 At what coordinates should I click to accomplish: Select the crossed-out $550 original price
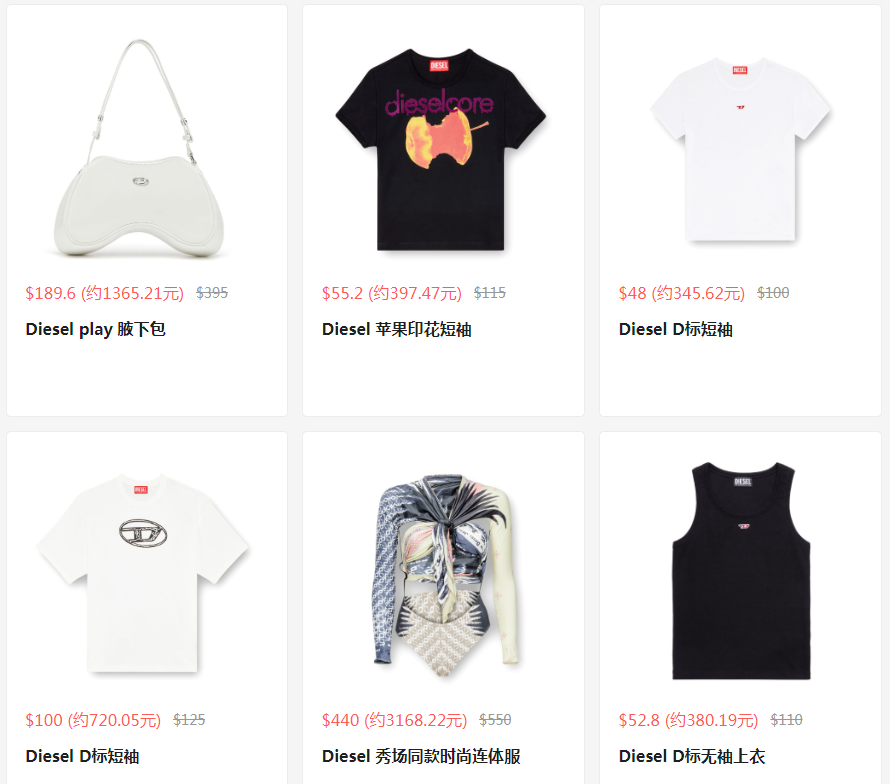(495, 720)
